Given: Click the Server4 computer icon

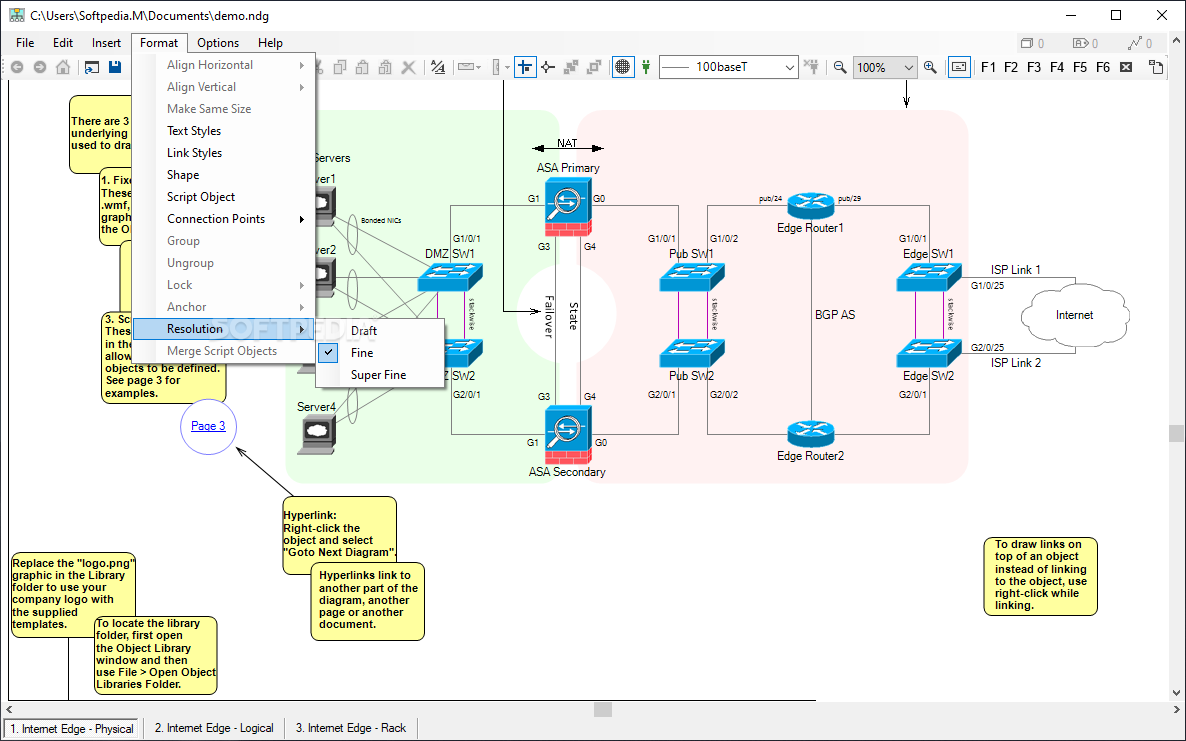Looking at the screenshot, I should 317,434.
